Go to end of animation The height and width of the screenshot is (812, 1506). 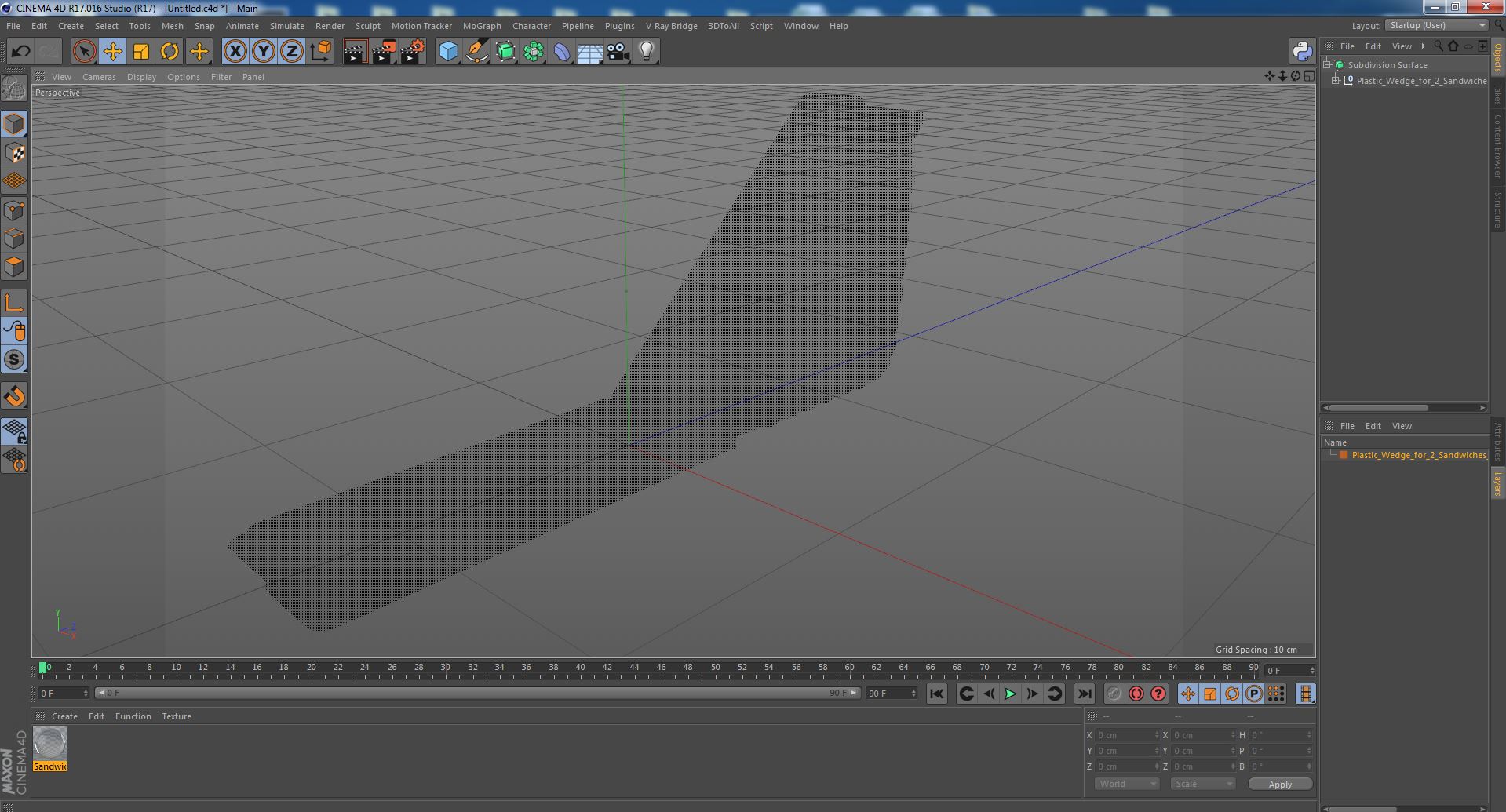tap(1085, 694)
